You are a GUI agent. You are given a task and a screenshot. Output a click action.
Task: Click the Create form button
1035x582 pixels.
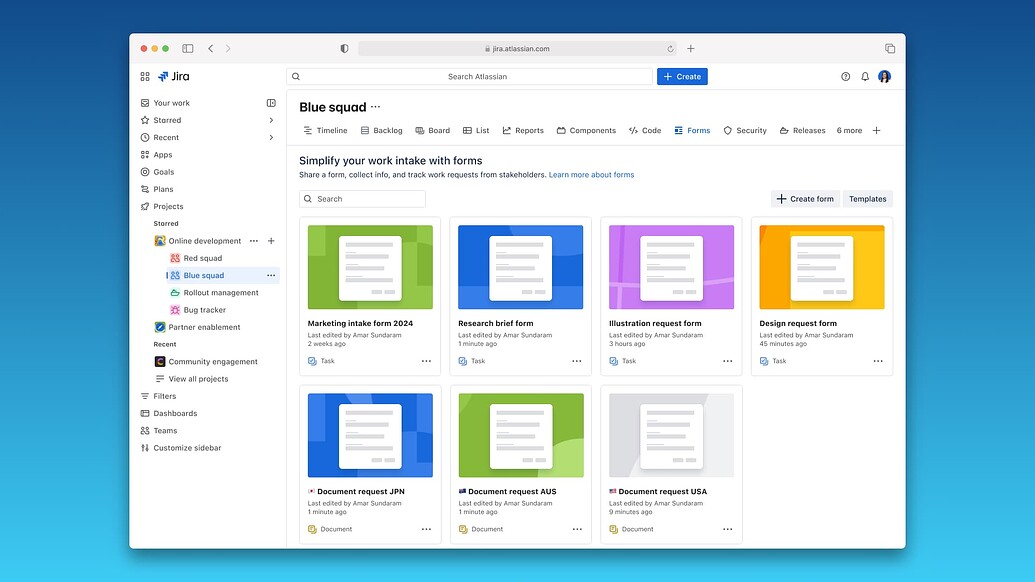(x=805, y=199)
